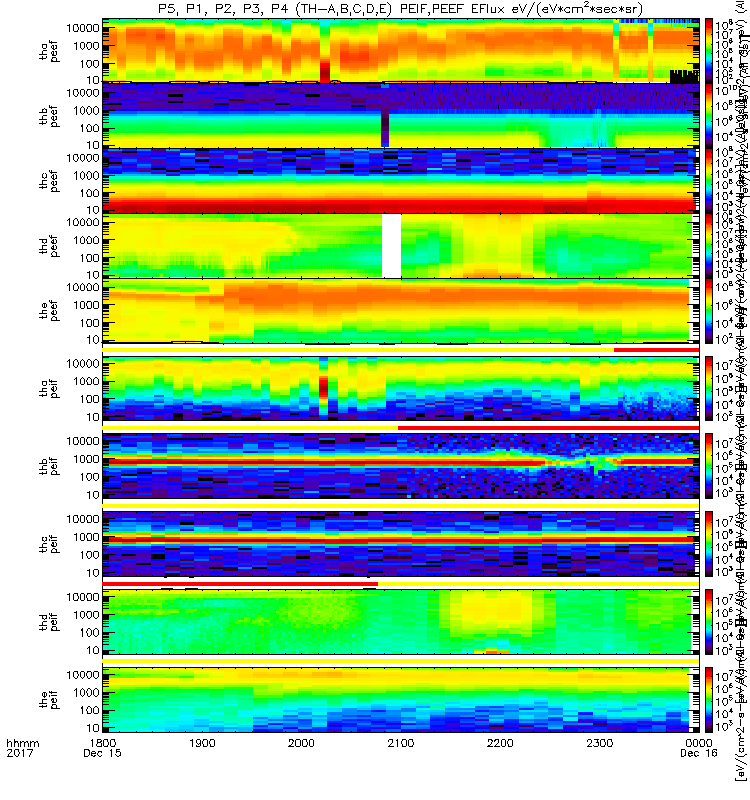
Task: Select the 'thb peef' panel label
Action: (49, 116)
